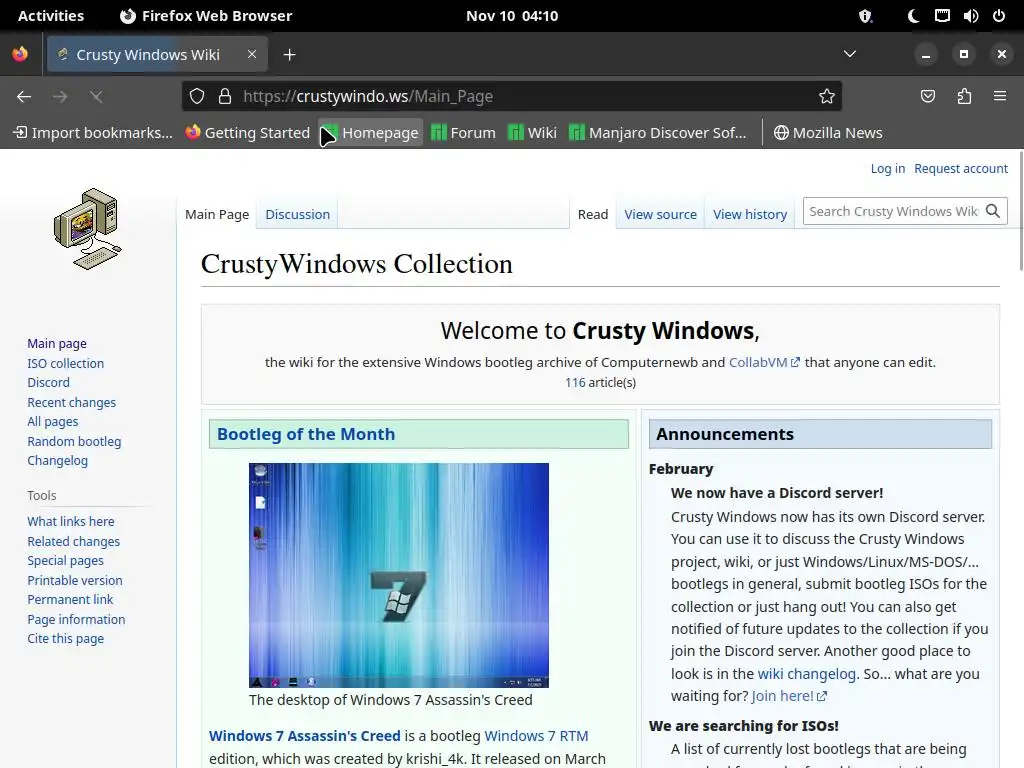Open Discord sidebar link
The height and width of the screenshot is (768, 1024).
48,383
